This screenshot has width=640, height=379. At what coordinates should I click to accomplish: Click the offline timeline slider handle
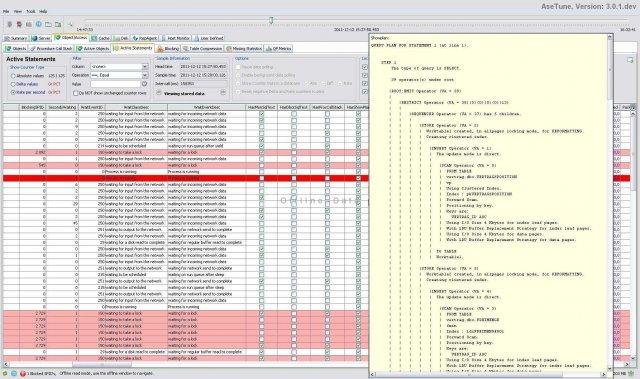[x=271, y=20]
